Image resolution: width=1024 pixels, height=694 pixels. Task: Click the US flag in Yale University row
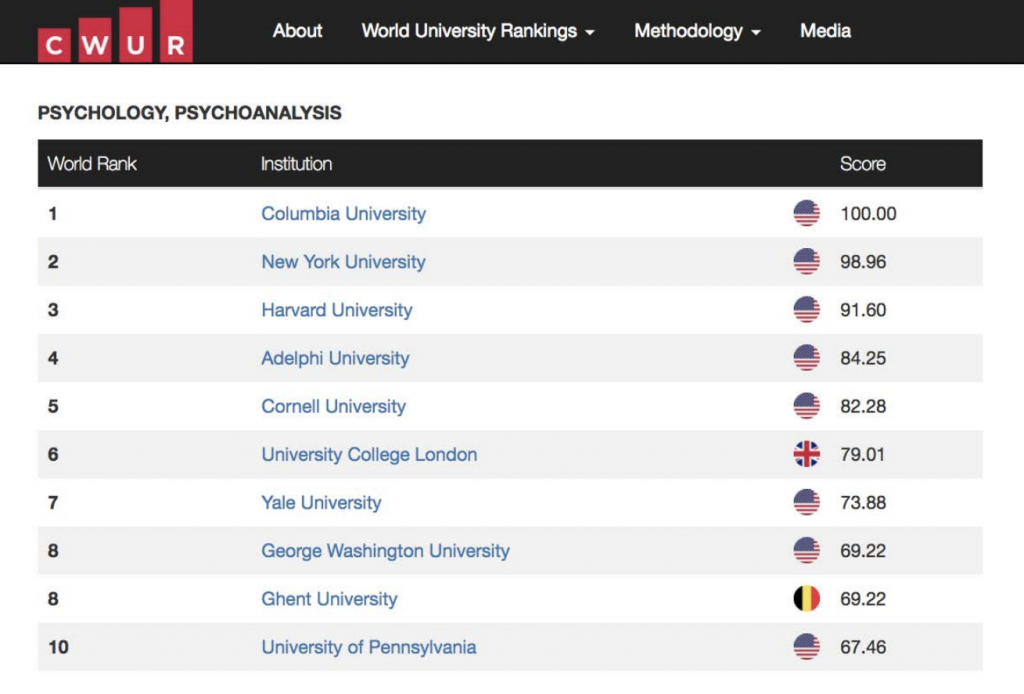807,503
